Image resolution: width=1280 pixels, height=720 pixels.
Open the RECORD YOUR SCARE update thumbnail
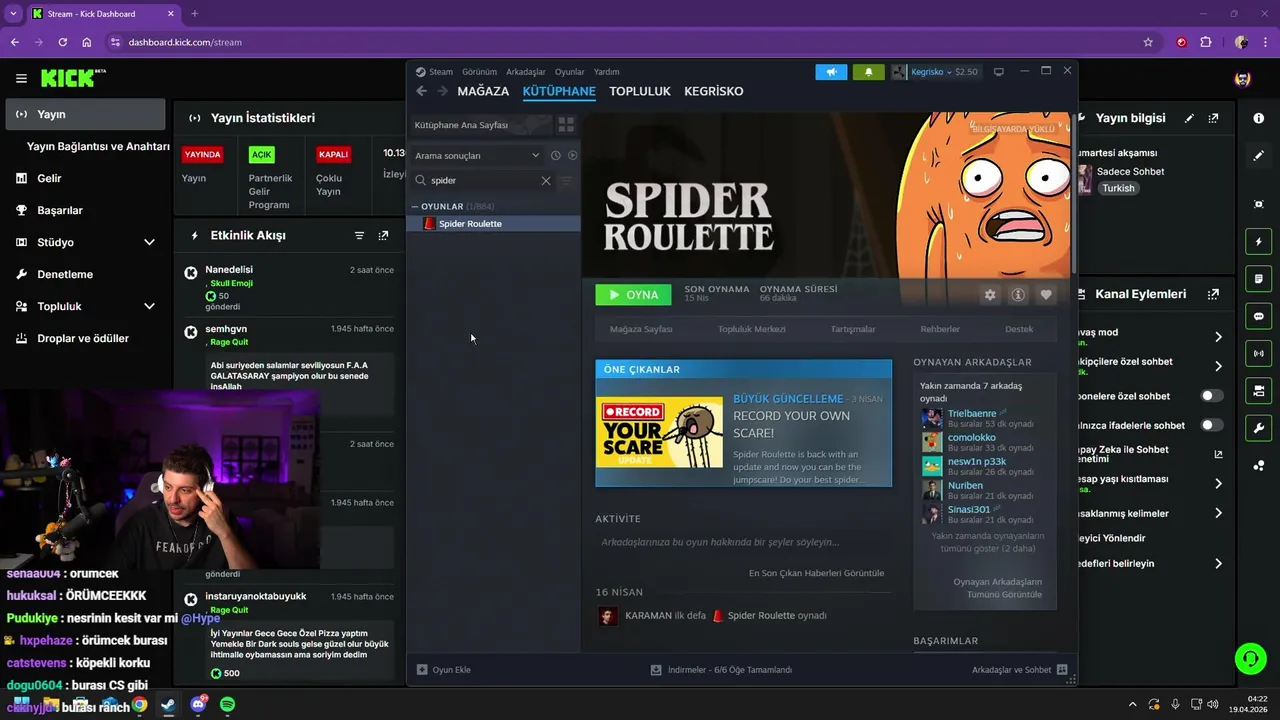point(659,432)
